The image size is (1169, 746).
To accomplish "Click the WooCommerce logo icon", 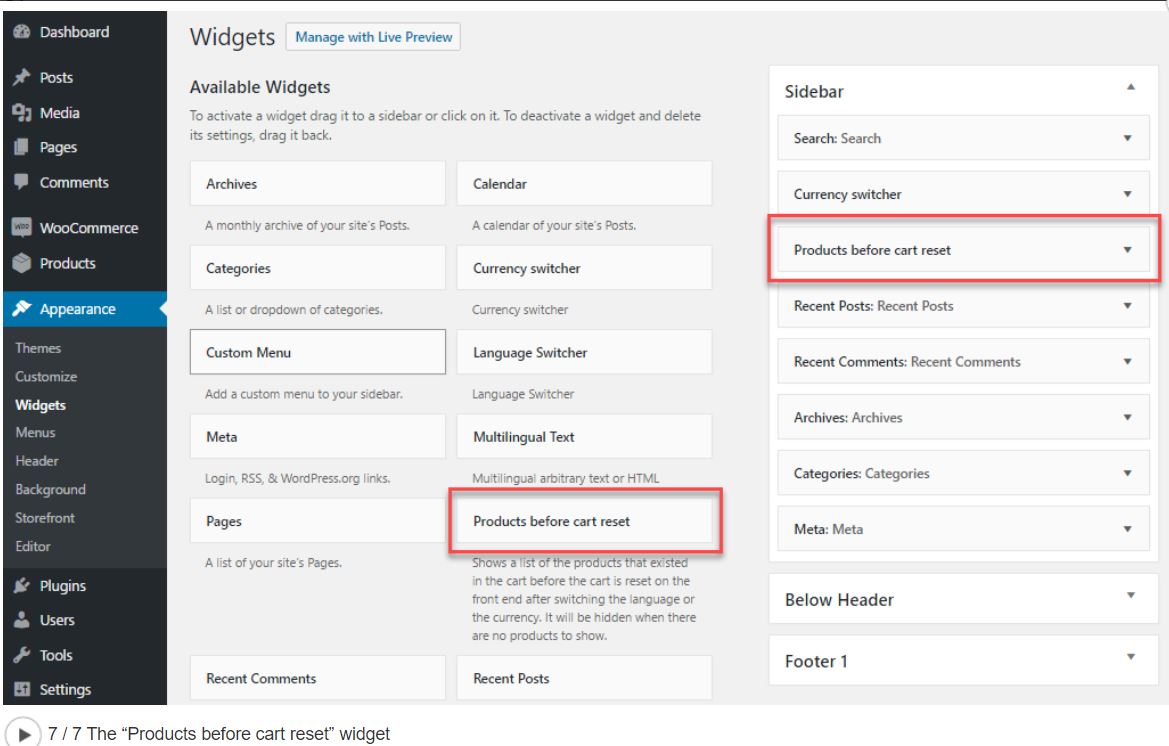I will pyautogui.click(x=22, y=227).
